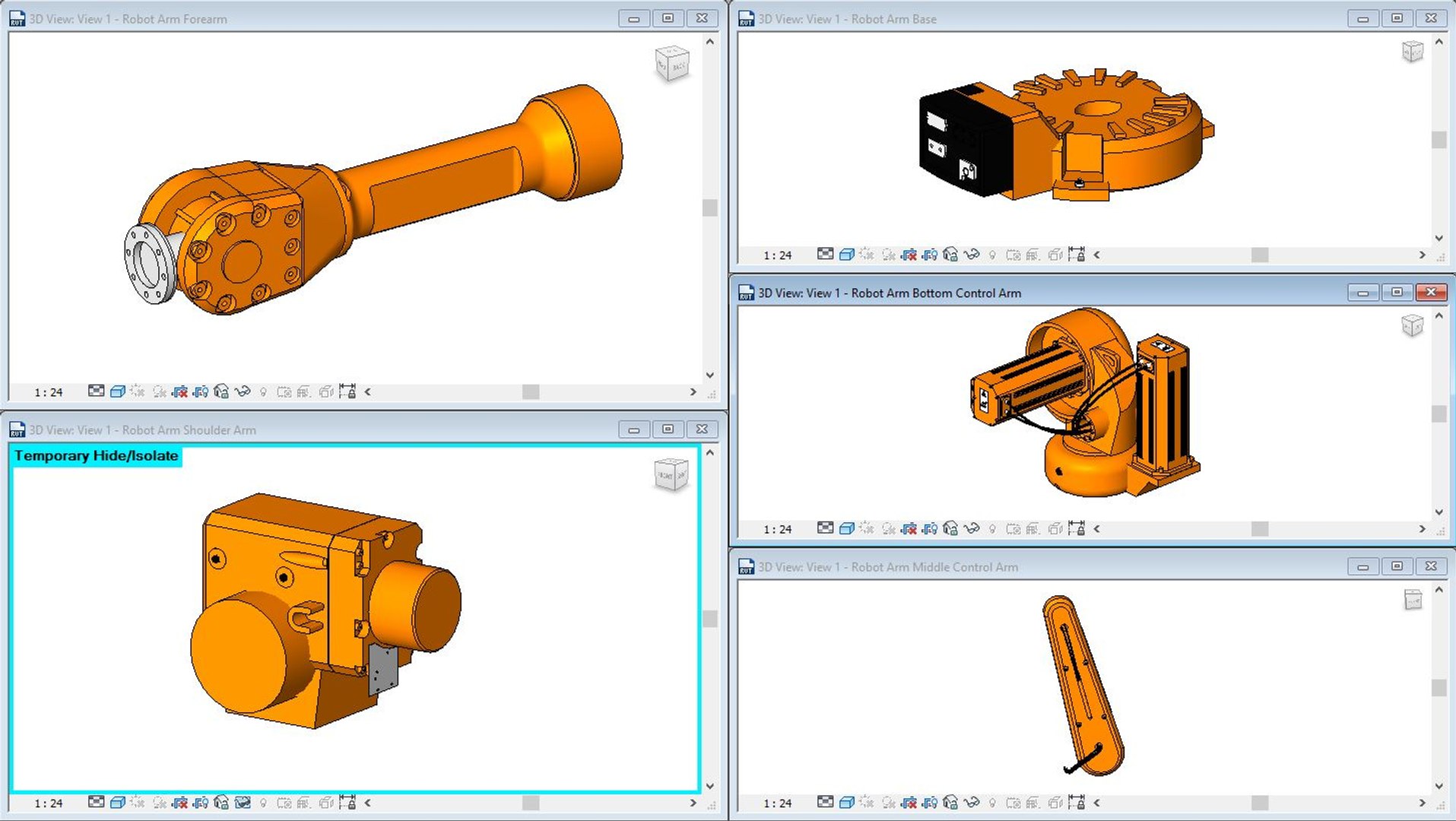Activate the Robot Arm Middle Control Arm title
1456x821 pixels.
click(888, 567)
